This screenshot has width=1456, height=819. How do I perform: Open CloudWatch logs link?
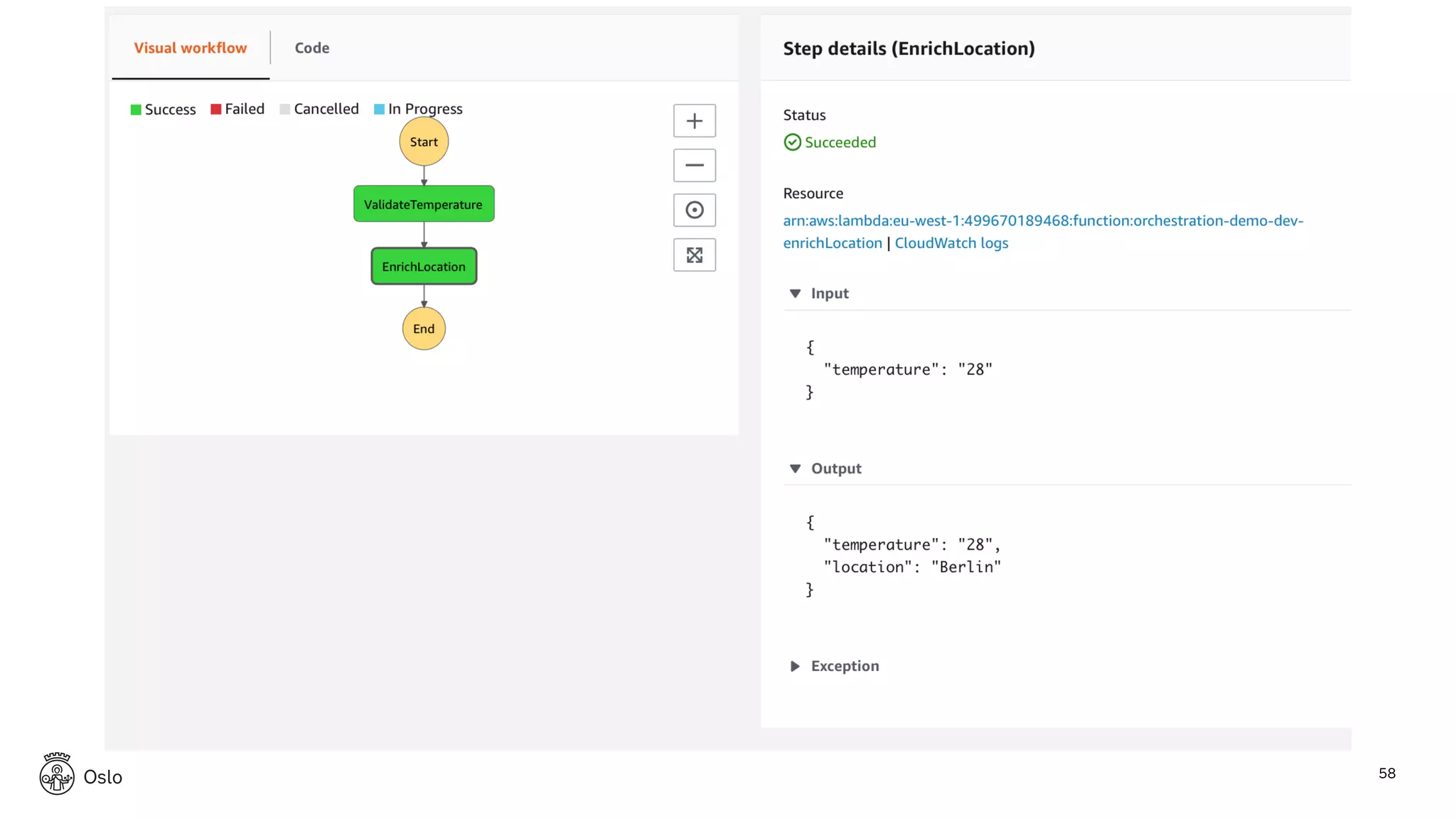[951, 243]
